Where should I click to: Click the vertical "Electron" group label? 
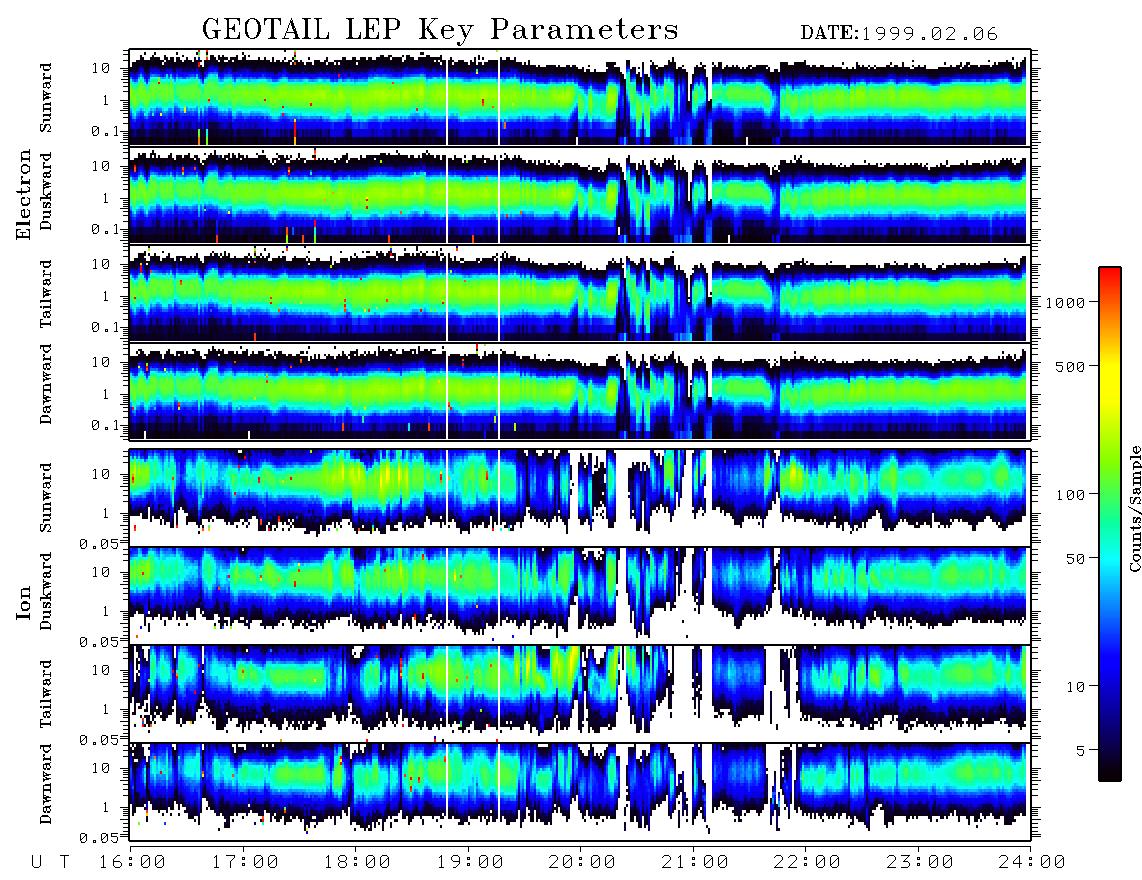point(24,194)
